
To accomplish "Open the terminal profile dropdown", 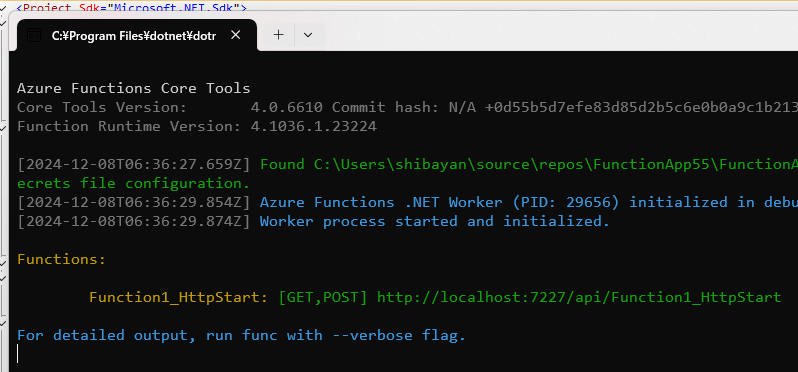I will point(307,35).
